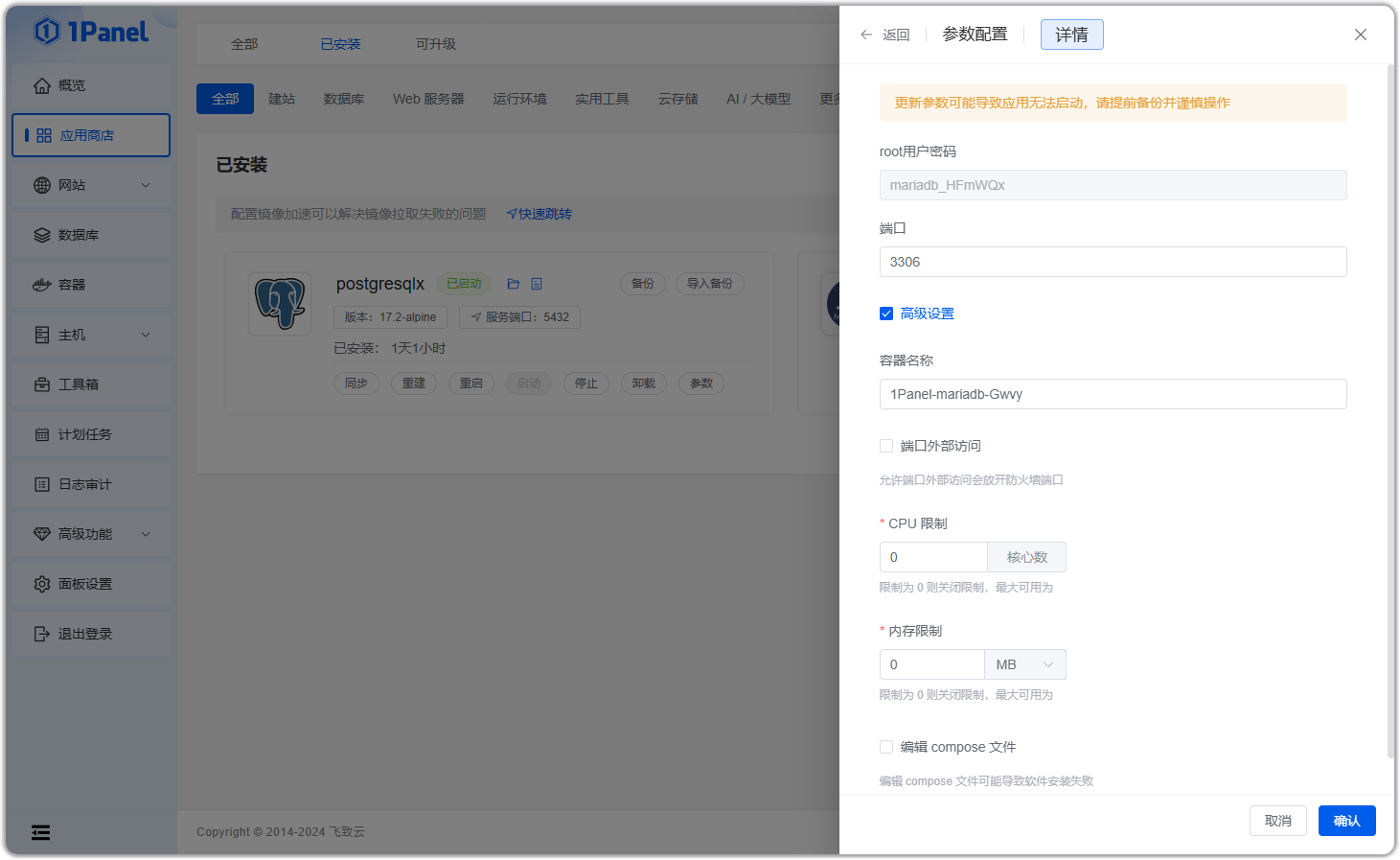The height and width of the screenshot is (860, 1400).
Task: Click the 网站 globe icon
Action: click(42, 185)
